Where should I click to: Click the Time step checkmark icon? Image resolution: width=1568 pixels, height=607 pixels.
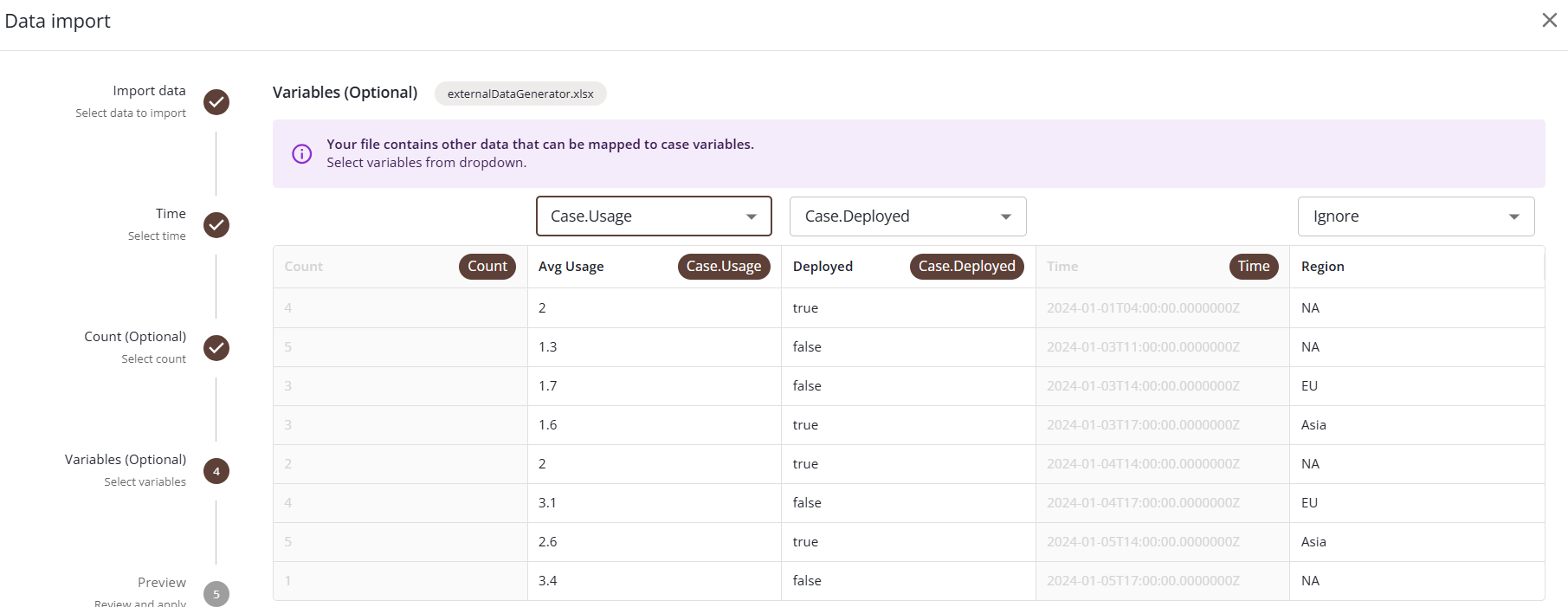pos(216,225)
